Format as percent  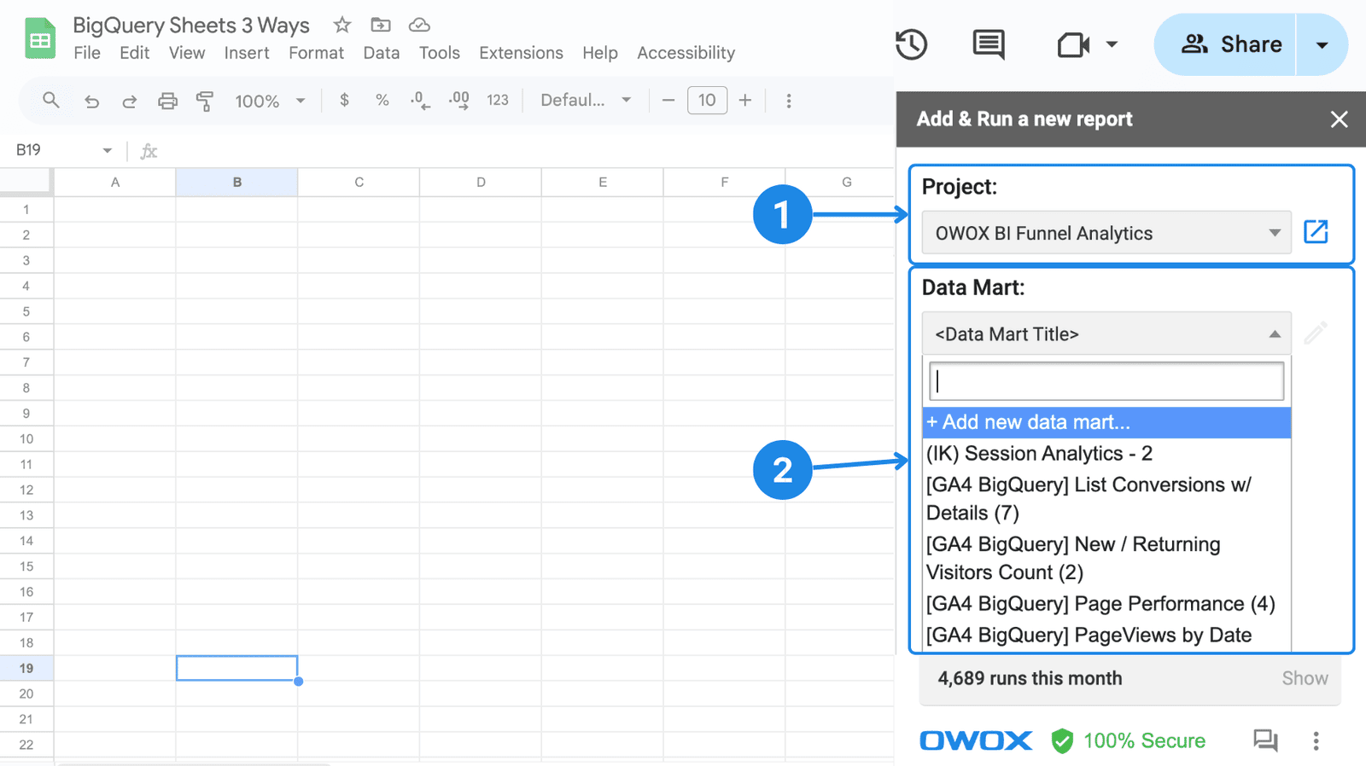tap(382, 100)
